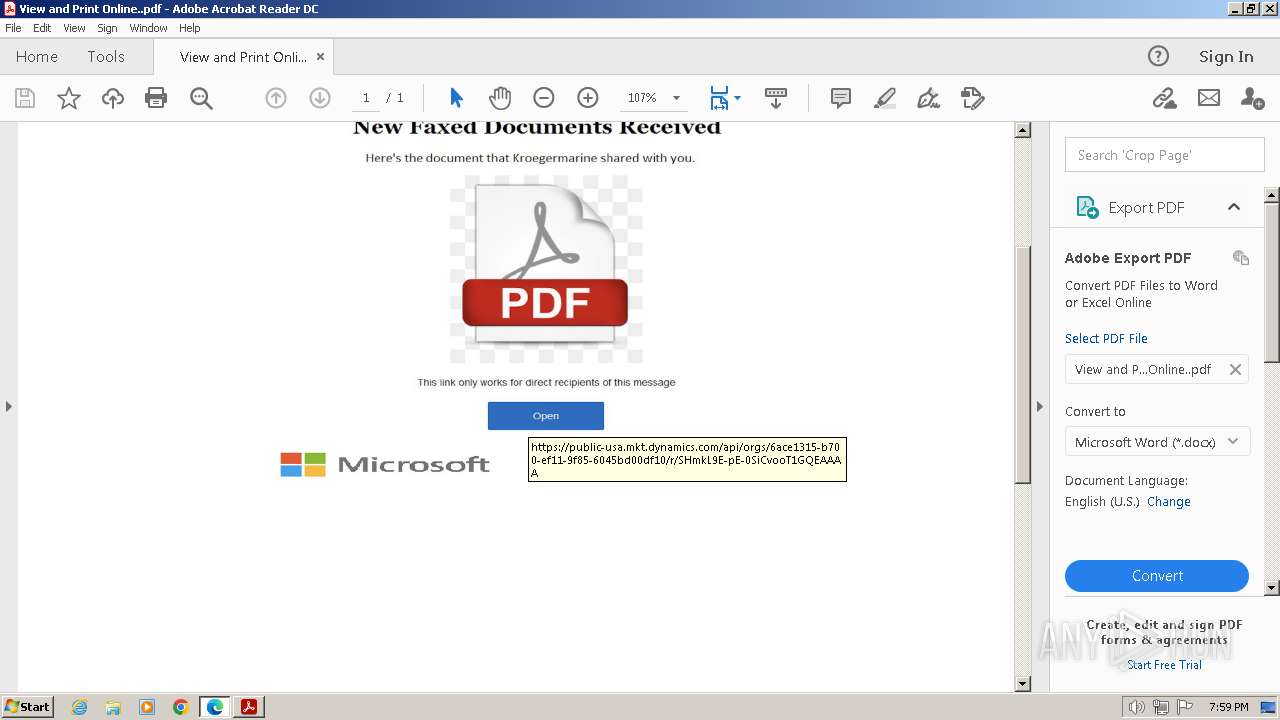Activate the Hand pan tool
Viewport: 1280px width, 720px height.
(x=500, y=98)
